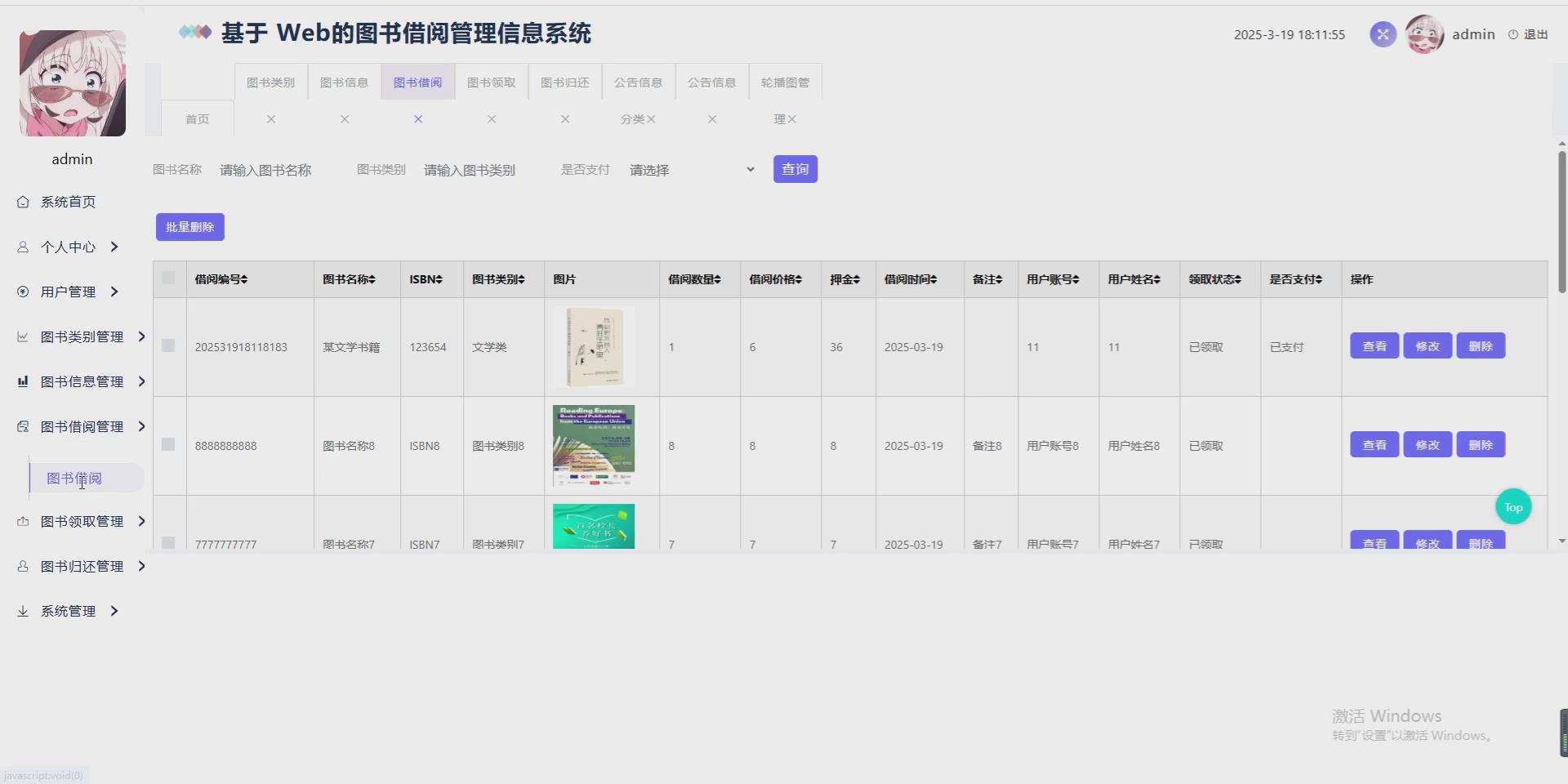
Task: Select the 图书信息管理 bar-chart icon
Action: coord(22,381)
